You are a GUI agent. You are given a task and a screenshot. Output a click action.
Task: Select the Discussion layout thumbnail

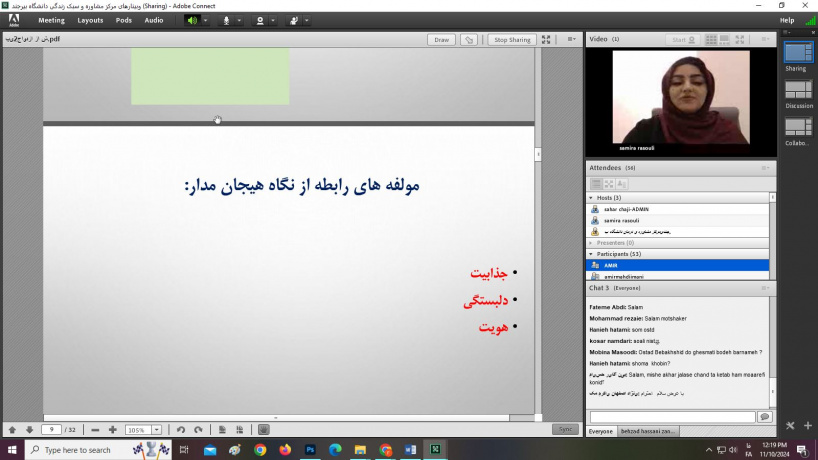pos(798,90)
